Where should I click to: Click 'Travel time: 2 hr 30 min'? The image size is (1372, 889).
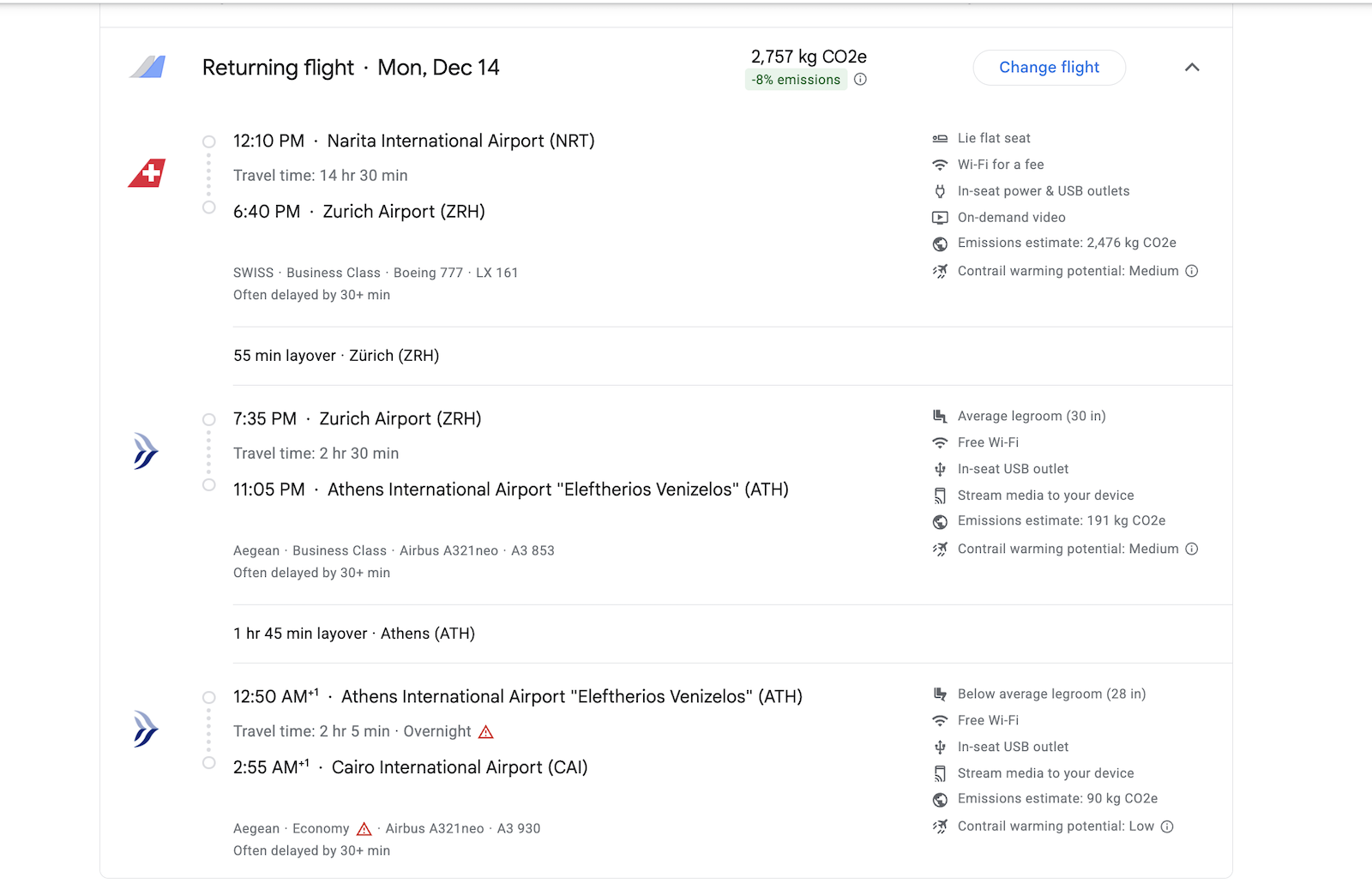(x=316, y=454)
